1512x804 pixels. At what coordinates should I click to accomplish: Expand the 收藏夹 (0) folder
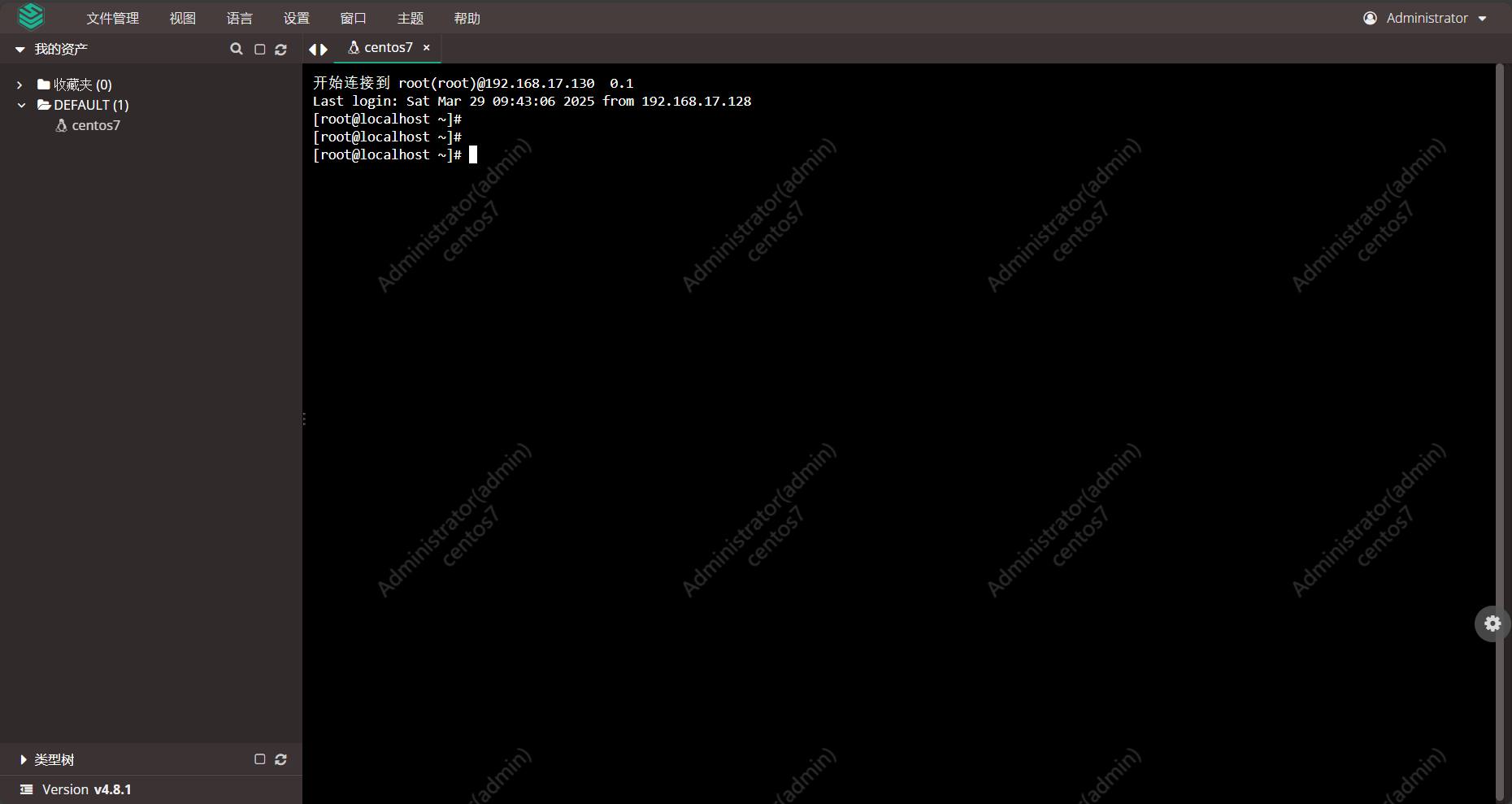20,84
